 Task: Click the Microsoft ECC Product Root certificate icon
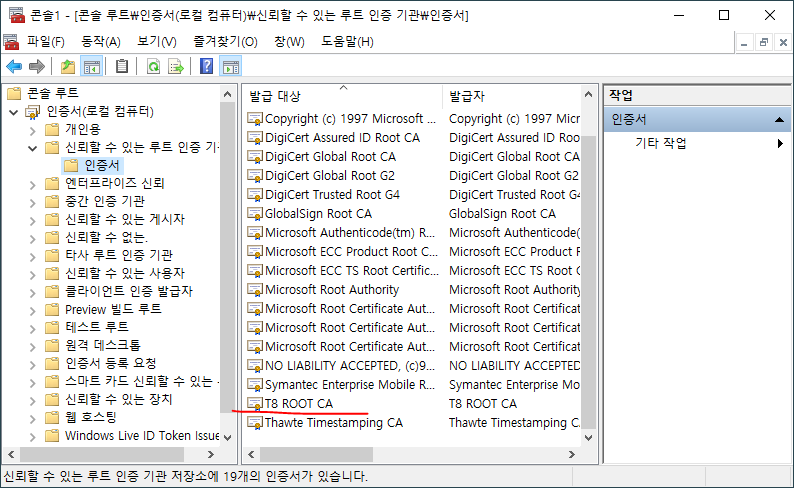[255, 252]
